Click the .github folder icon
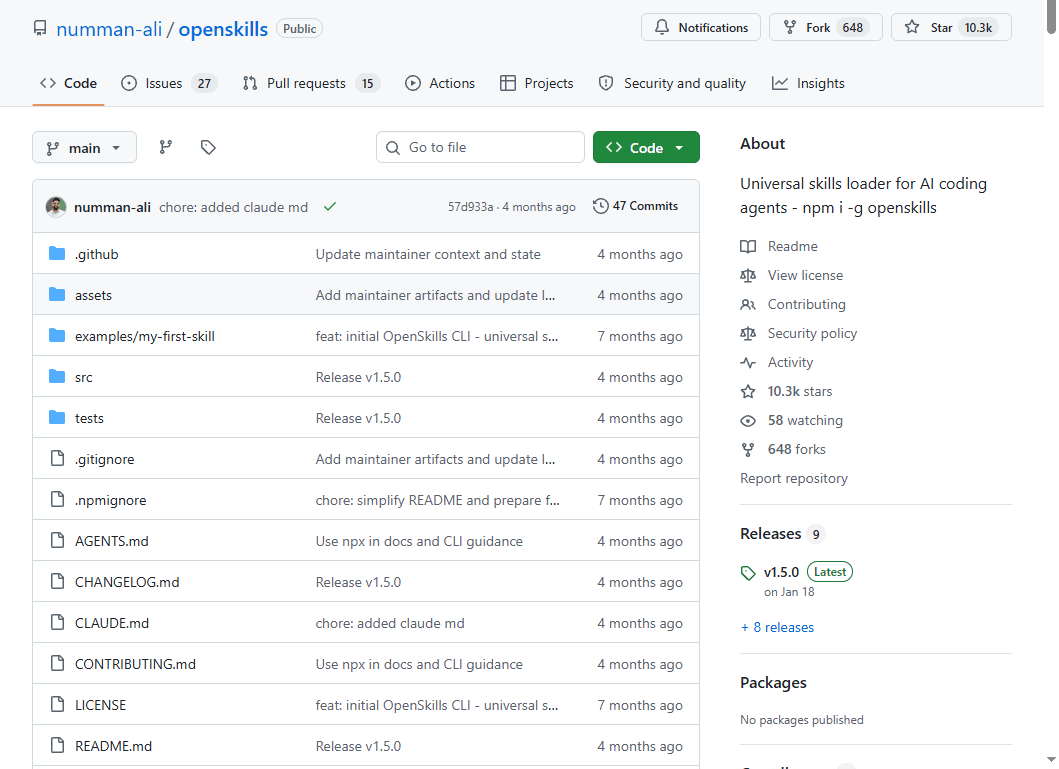The width and height of the screenshot is (1059, 769). (x=57, y=254)
